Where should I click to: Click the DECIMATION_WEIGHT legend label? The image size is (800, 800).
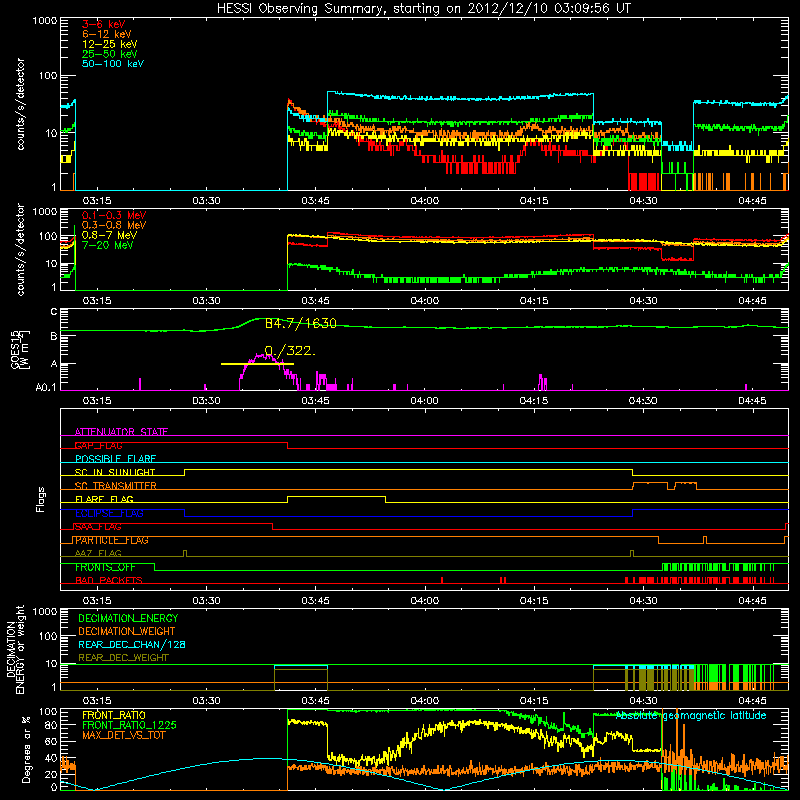(x=127, y=631)
